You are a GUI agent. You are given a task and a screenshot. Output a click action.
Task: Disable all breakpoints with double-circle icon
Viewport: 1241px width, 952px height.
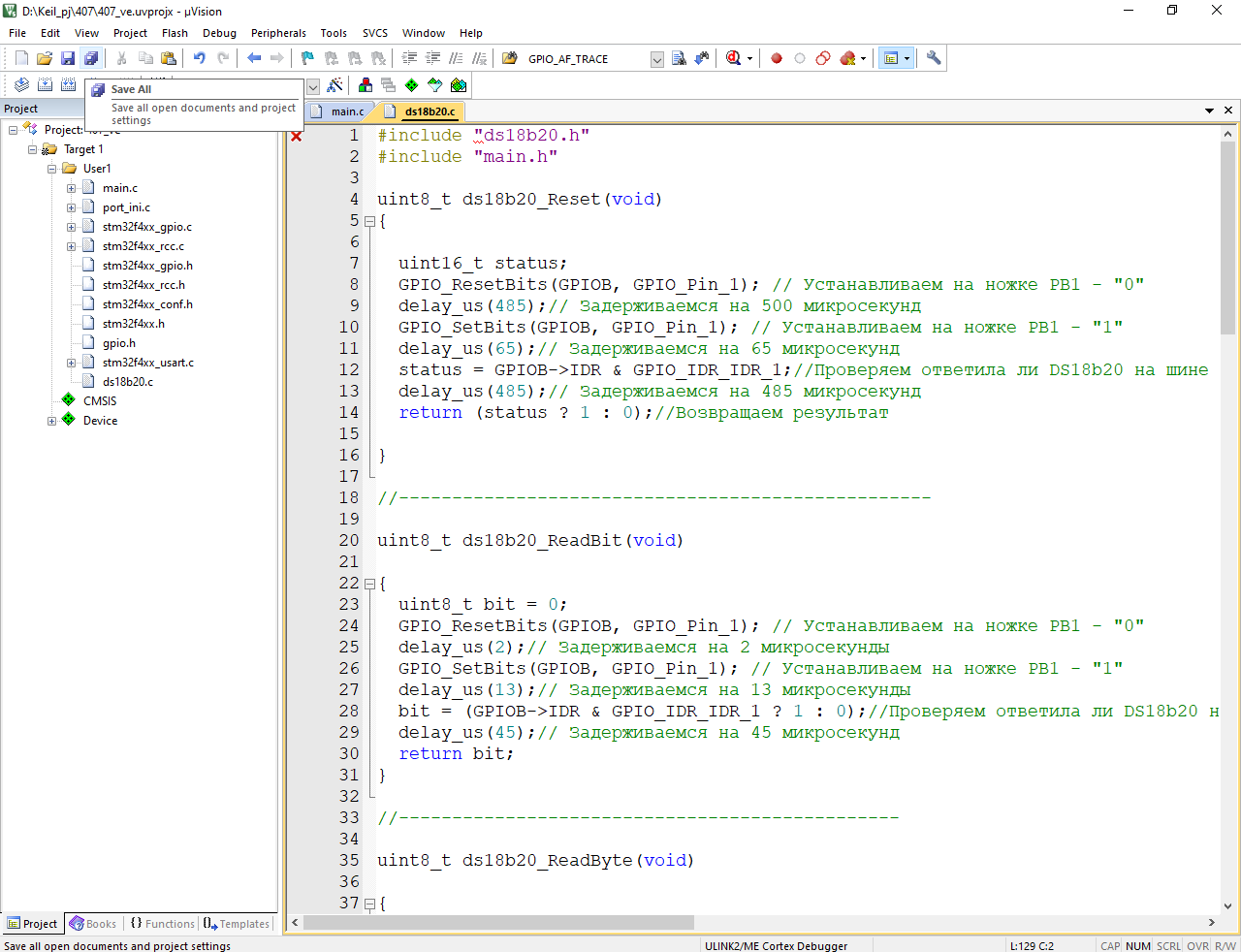coord(823,58)
